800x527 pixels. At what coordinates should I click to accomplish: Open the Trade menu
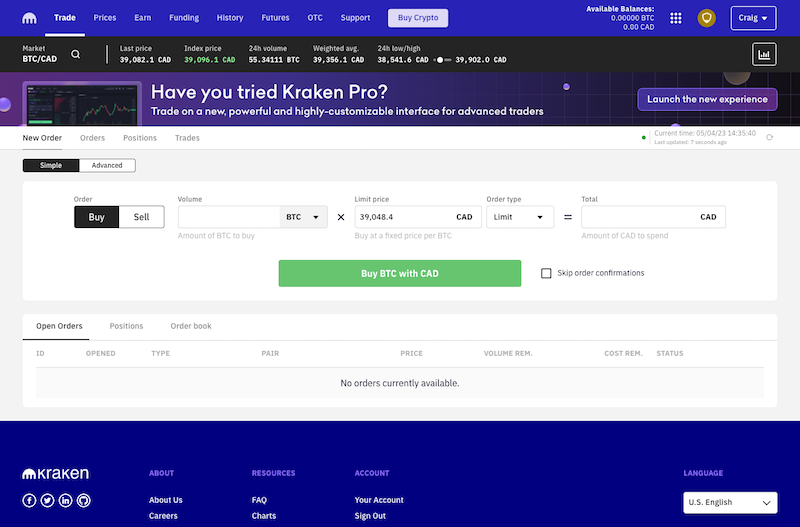[65, 18]
